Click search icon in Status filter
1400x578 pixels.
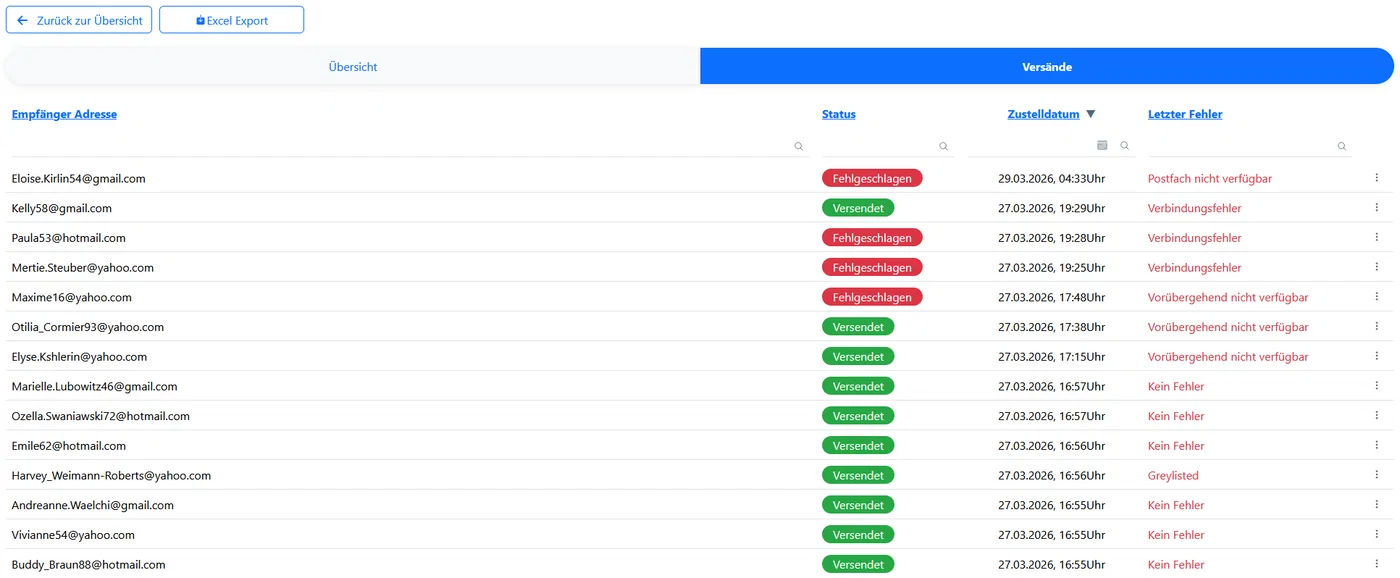point(943,146)
